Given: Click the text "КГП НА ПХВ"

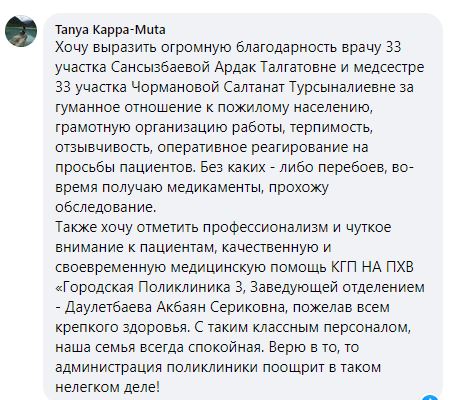Looking at the screenshot, I should pos(372,268).
